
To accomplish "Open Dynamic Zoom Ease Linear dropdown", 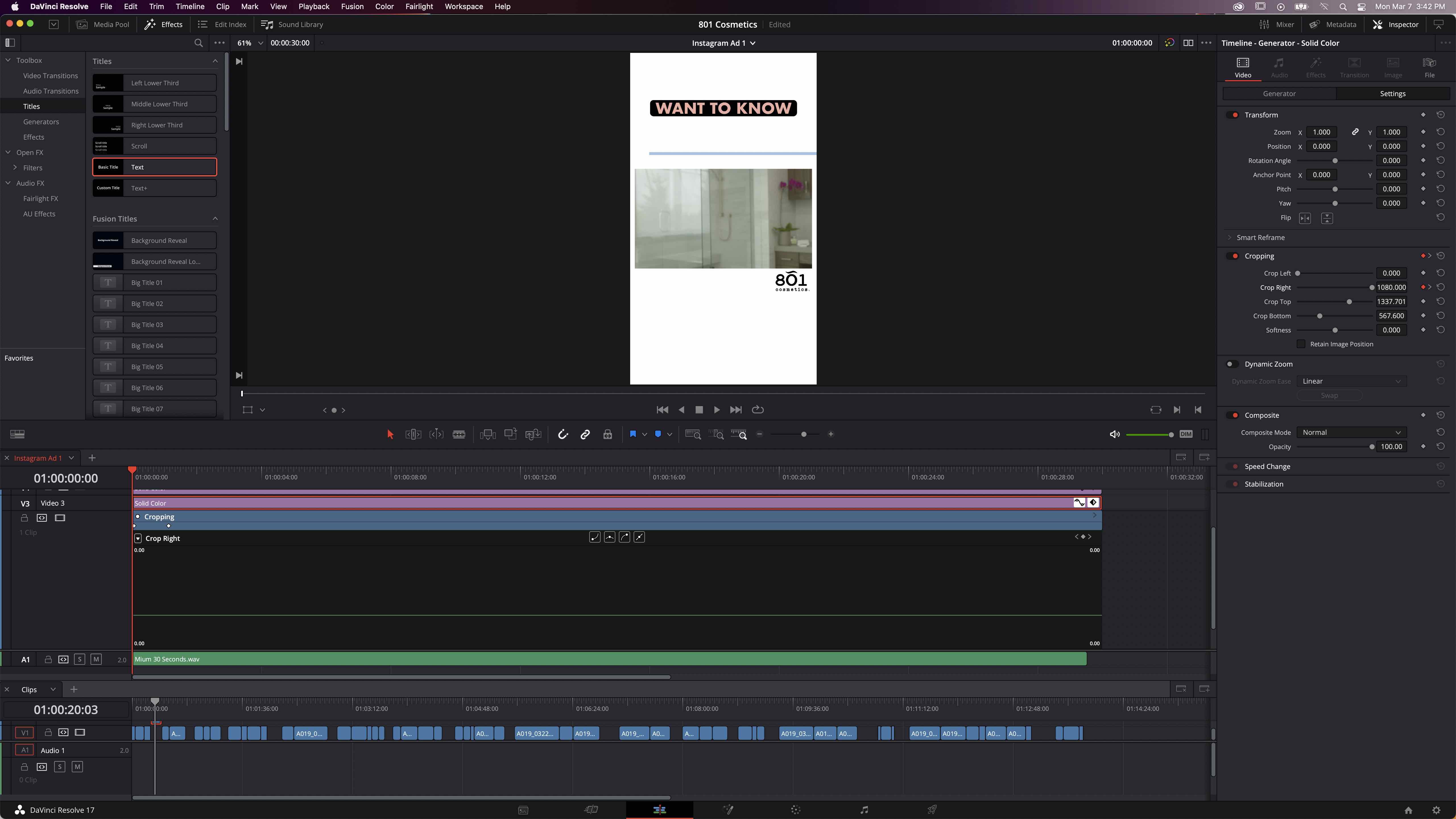I will pos(1351,382).
